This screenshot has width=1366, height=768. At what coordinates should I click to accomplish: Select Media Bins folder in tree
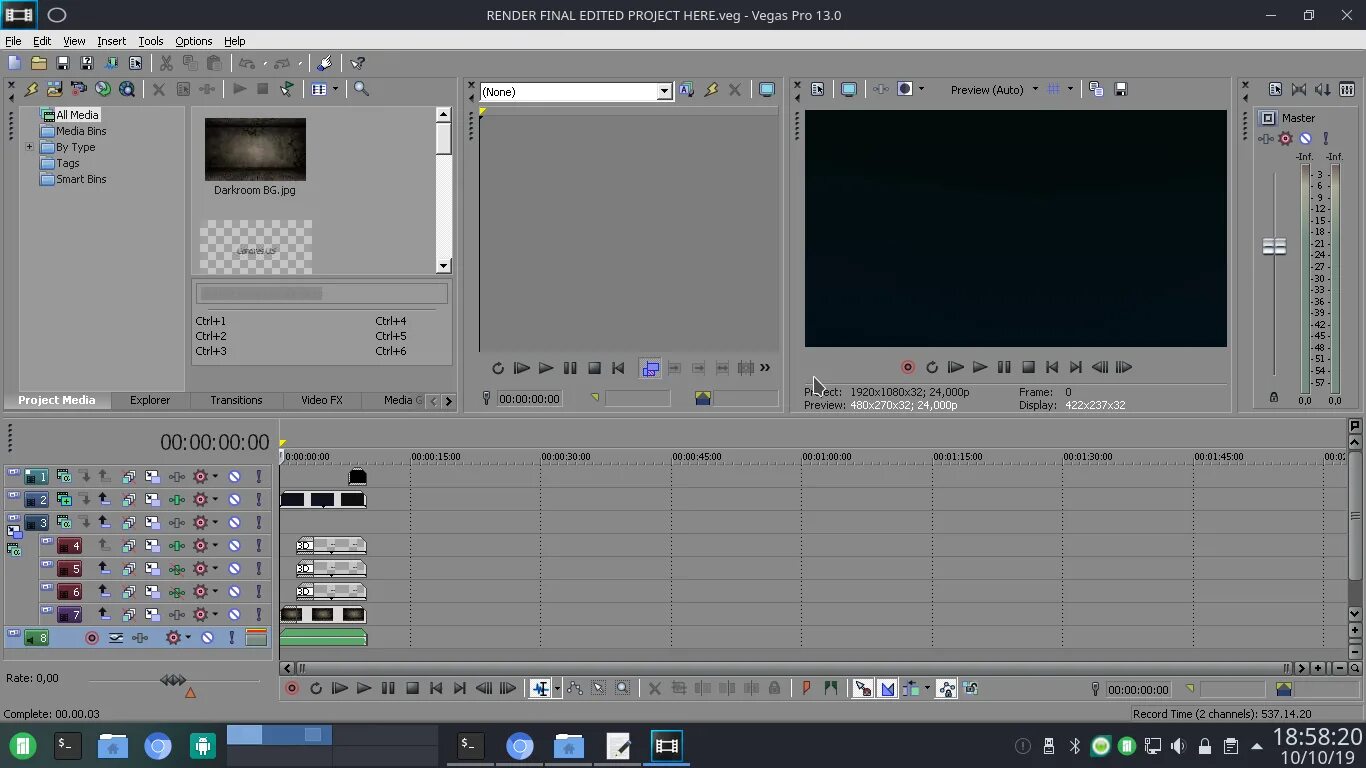coord(81,131)
